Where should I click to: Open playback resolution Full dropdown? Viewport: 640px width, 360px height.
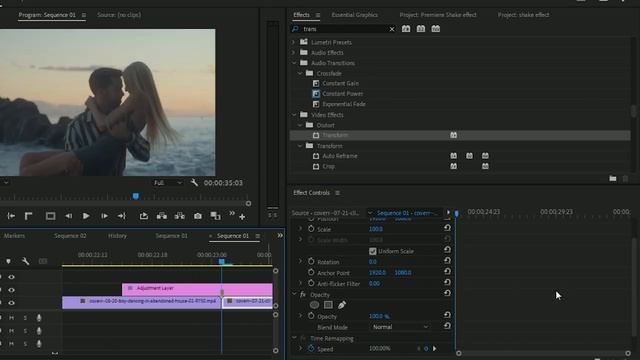pos(168,183)
